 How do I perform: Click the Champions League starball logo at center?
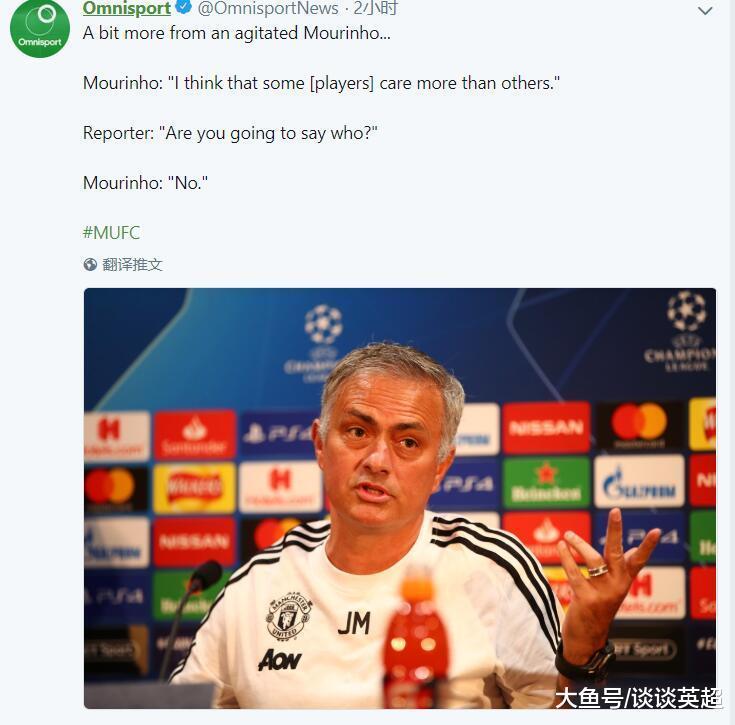tap(323, 324)
